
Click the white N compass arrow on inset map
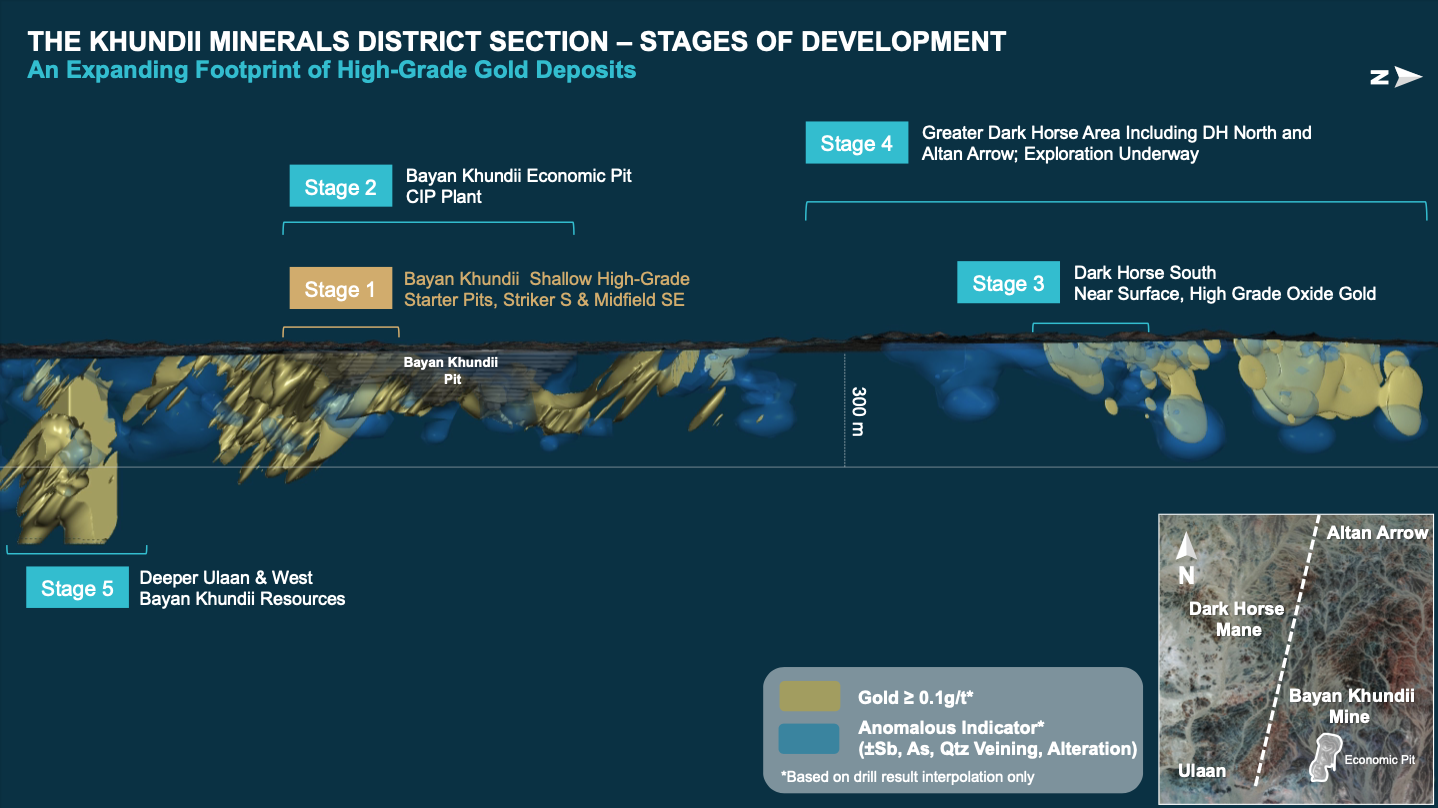1186,548
